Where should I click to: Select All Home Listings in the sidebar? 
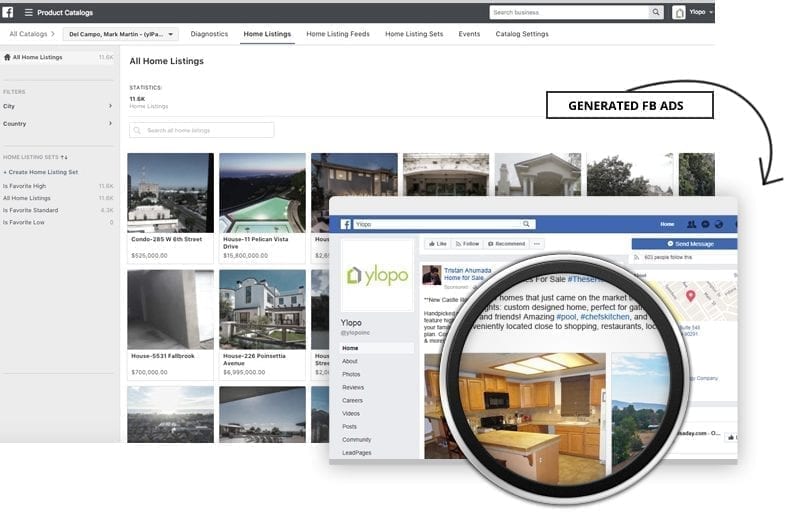[59, 57]
